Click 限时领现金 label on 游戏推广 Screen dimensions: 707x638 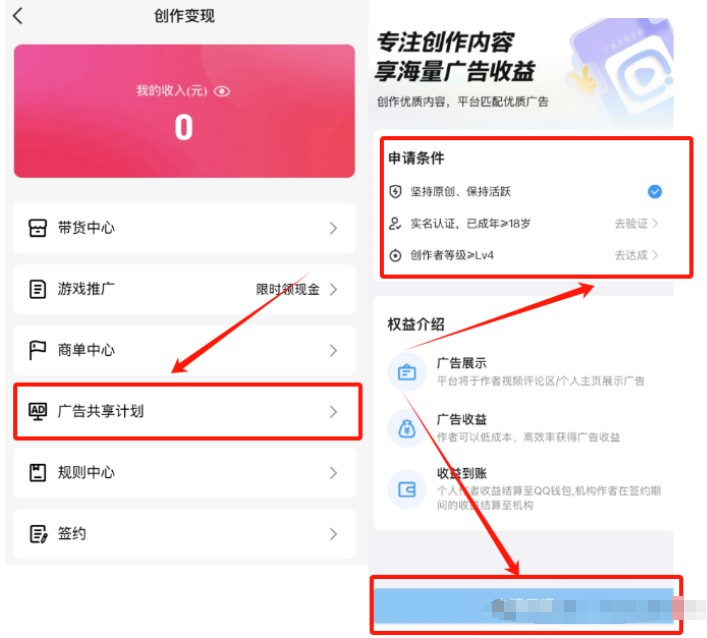tap(288, 289)
